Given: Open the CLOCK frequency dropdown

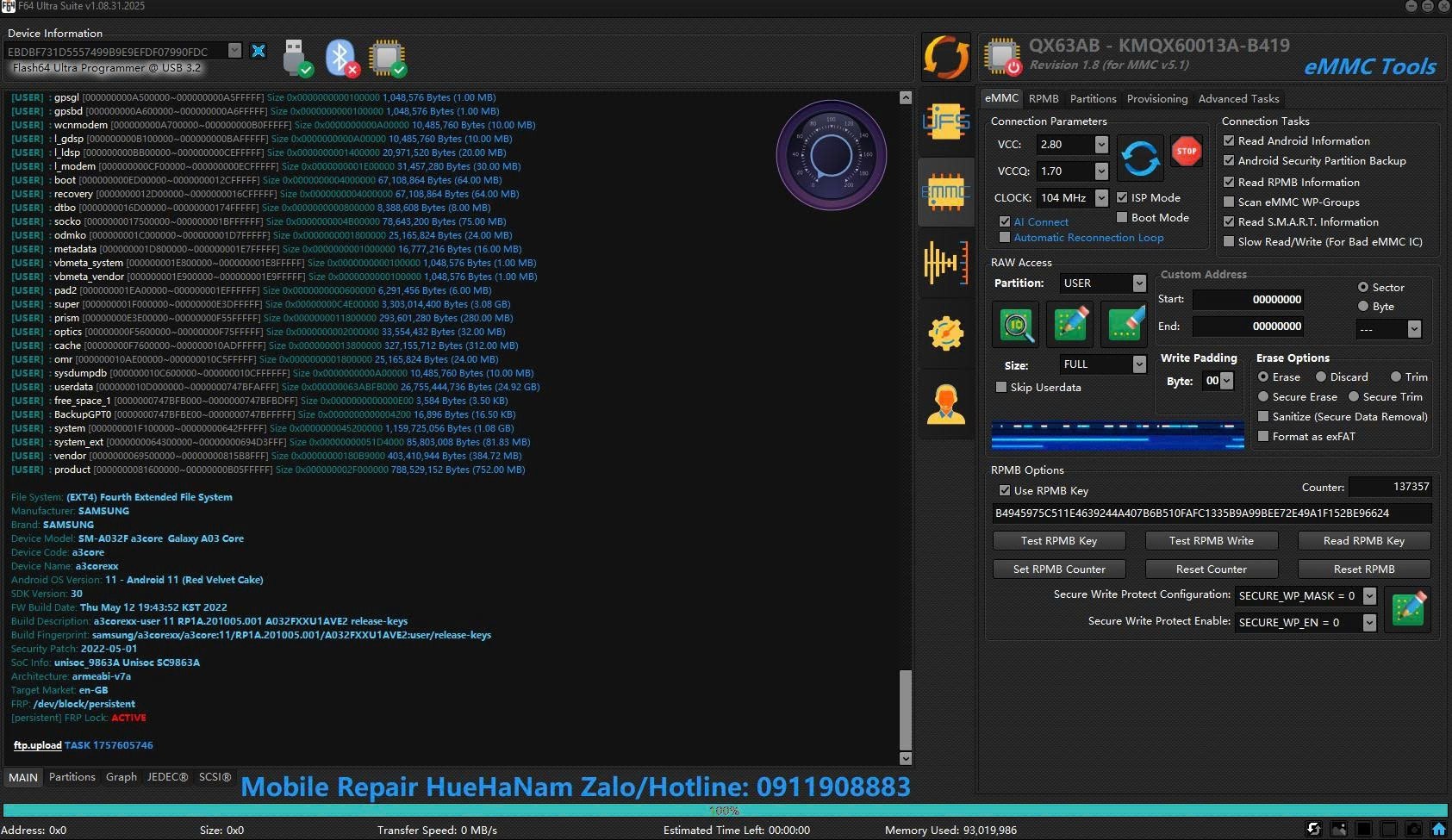Looking at the screenshot, I should coord(1101,198).
